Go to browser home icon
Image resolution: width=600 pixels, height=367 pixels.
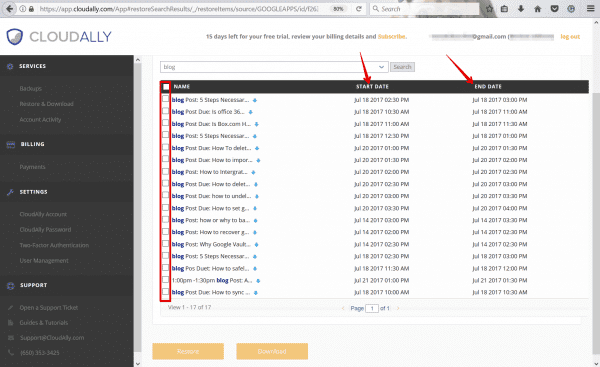pos(537,9)
